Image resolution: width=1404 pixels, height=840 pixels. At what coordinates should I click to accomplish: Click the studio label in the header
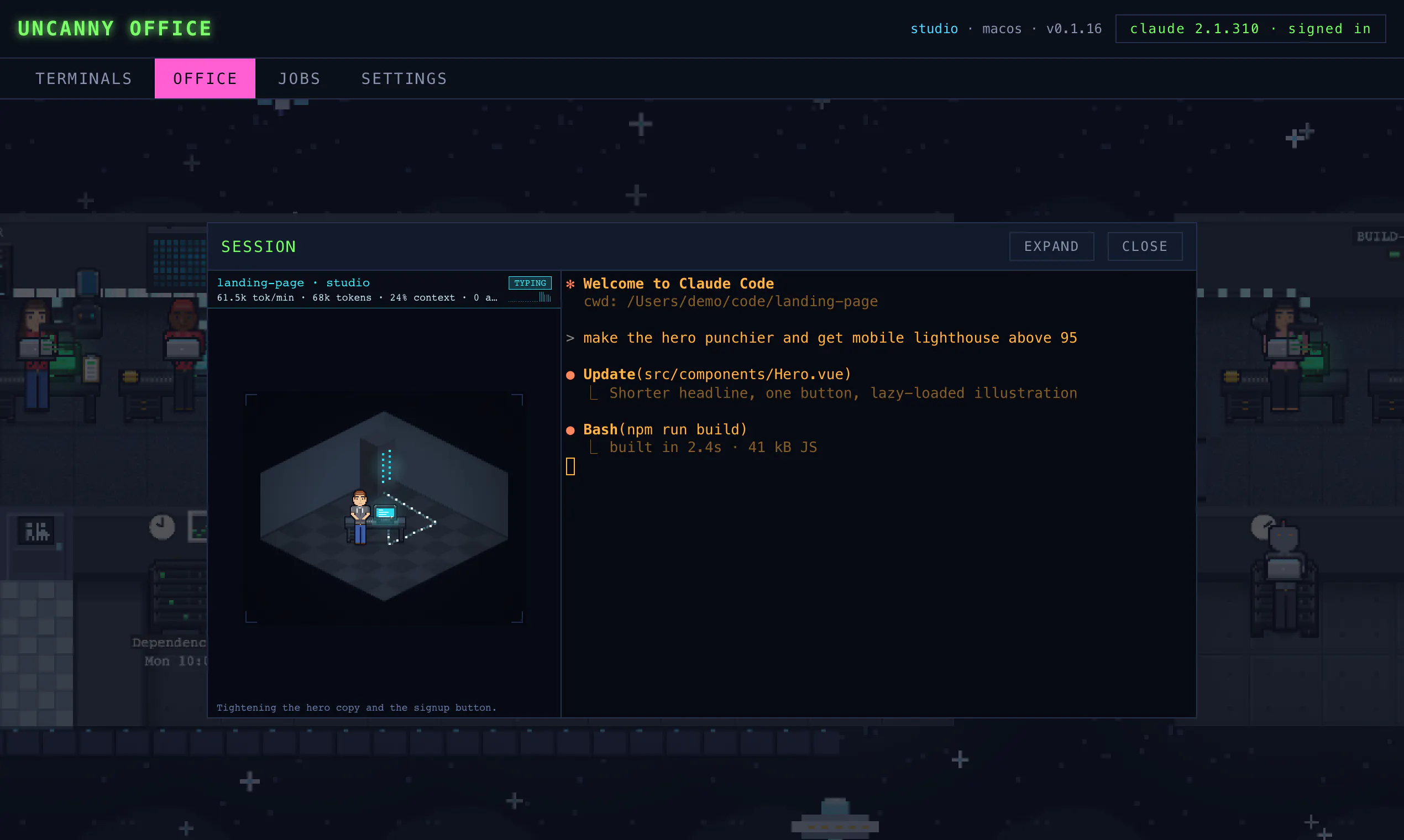[x=934, y=29]
